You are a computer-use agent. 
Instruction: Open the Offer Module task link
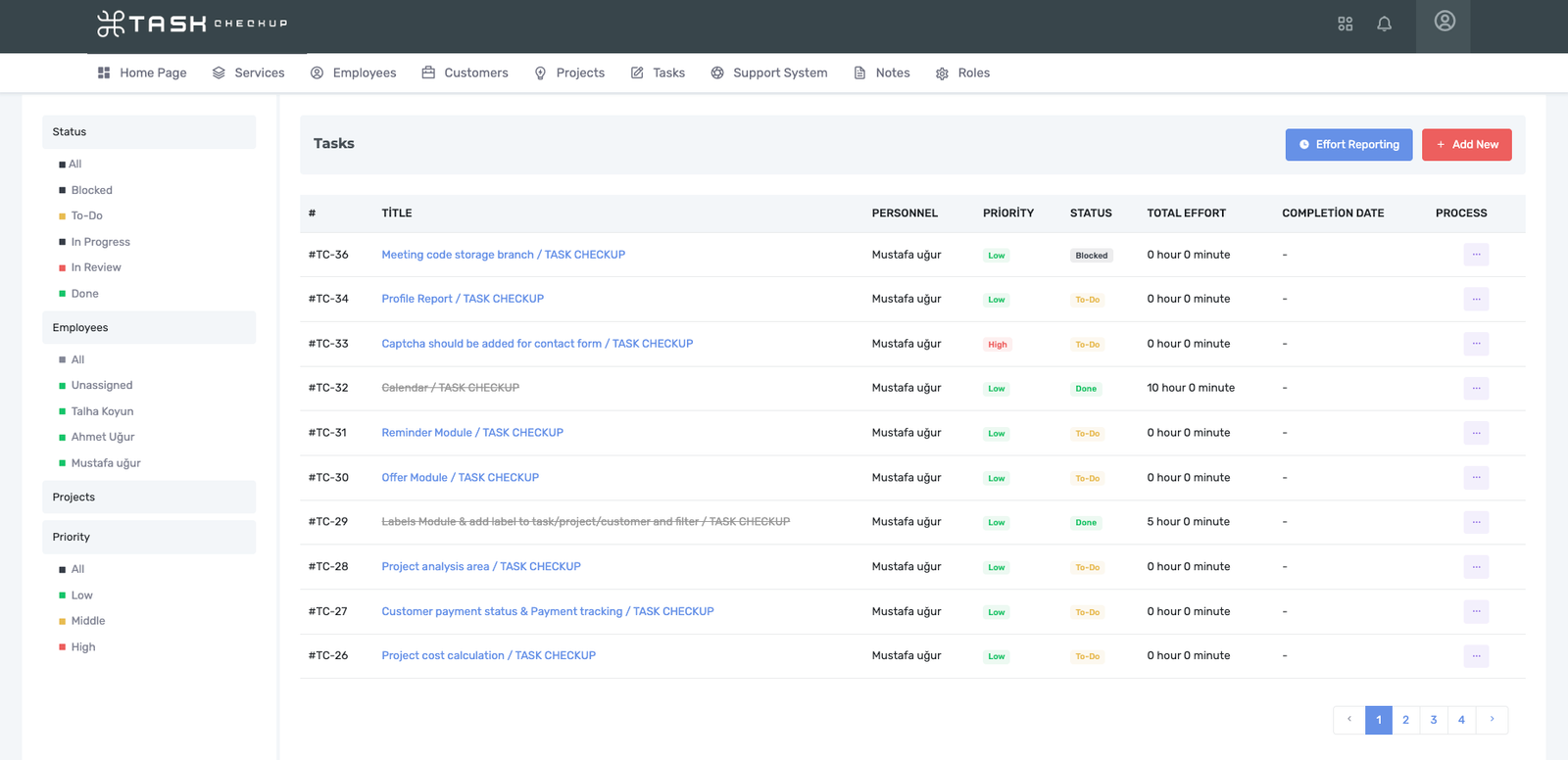point(460,478)
